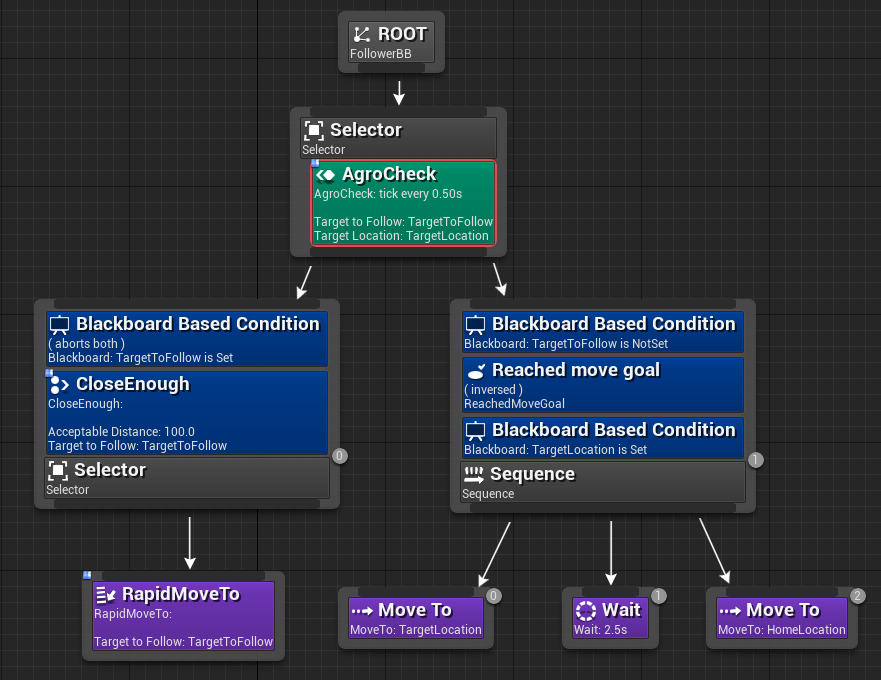881x680 pixels.
Task: Click the CloseEnough decorator icon
Action: coord(59,384)
